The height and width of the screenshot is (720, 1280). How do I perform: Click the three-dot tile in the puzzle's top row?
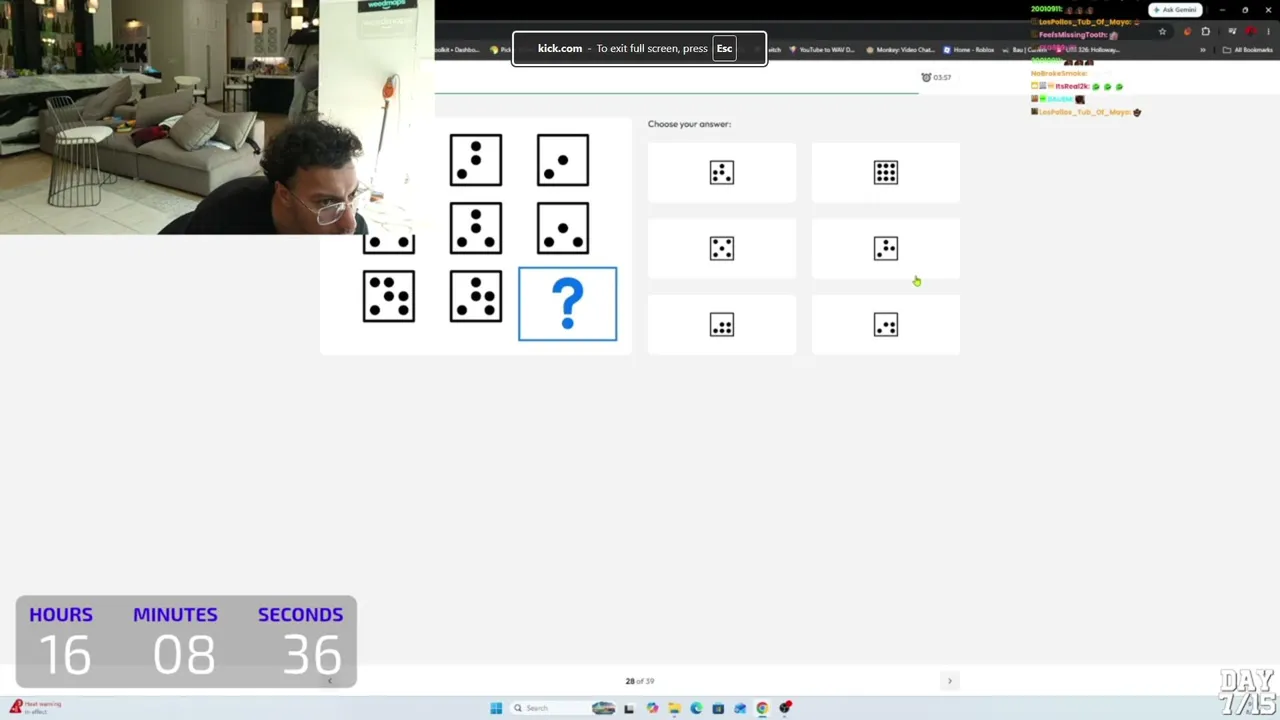point(476,160)
